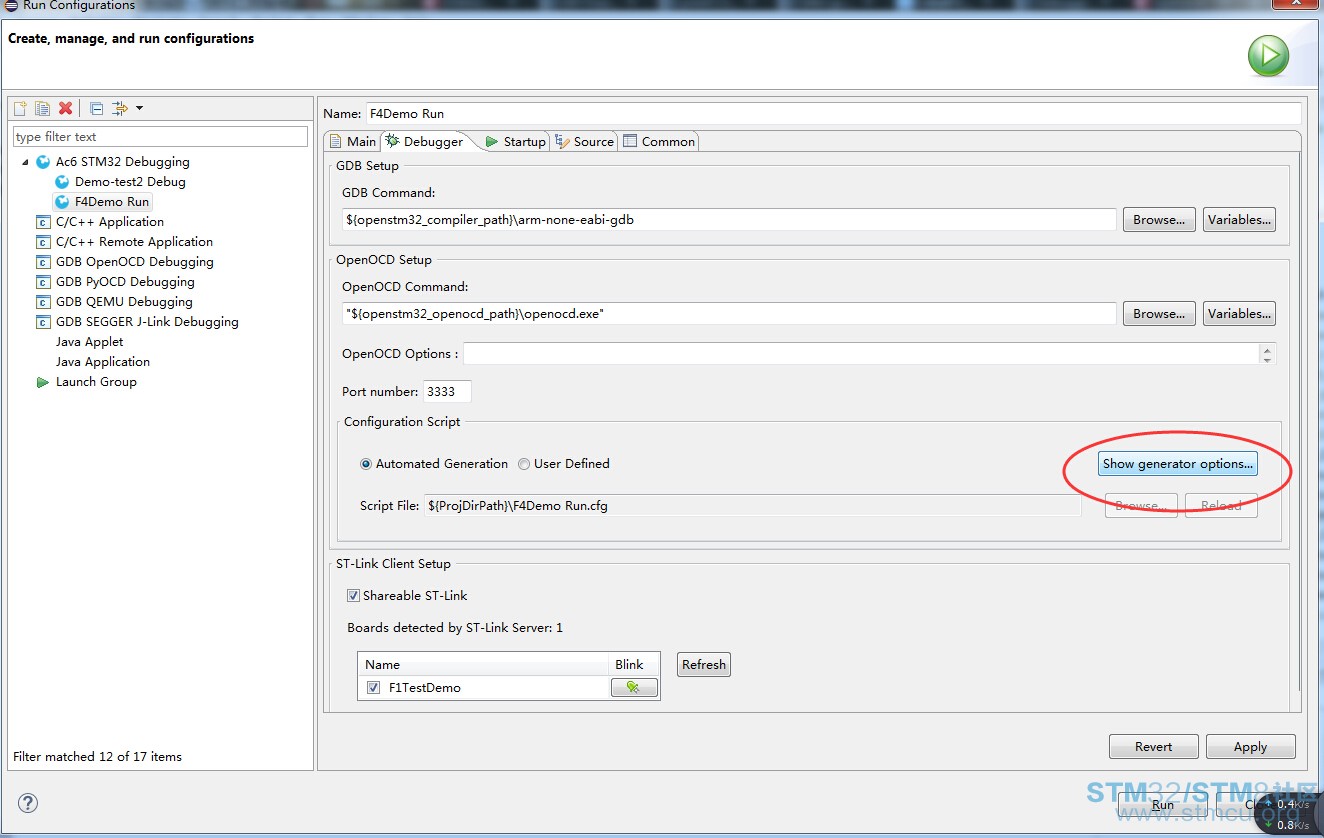Collapse all configurations in the tree
Image resolution: width=1324 pixels, height=838 pixels.
coord(96,108)
